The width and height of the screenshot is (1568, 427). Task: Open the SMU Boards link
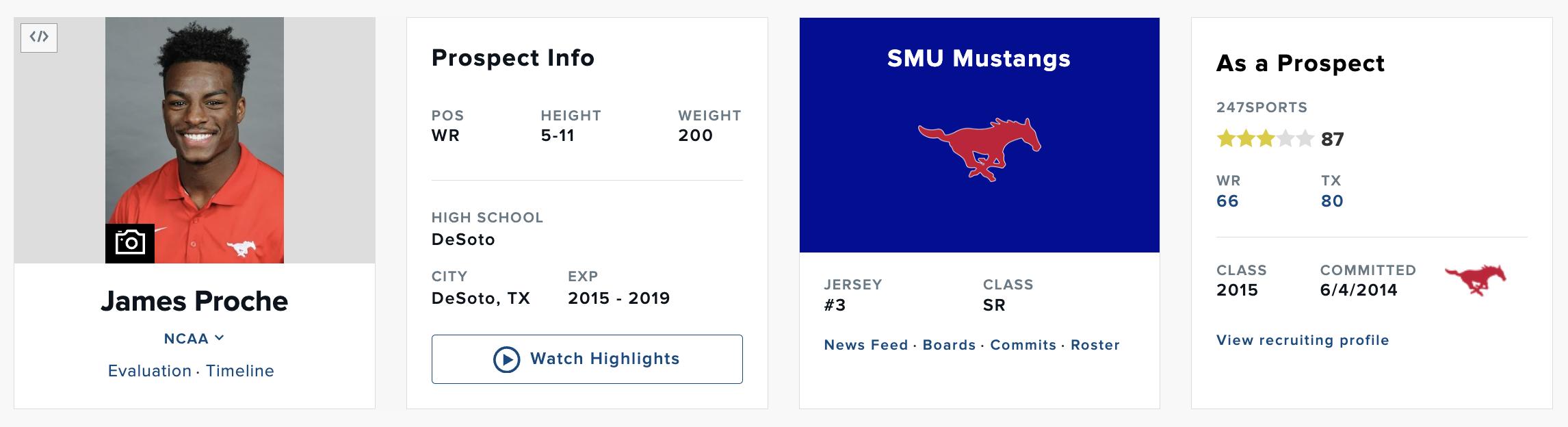[949, 345]
